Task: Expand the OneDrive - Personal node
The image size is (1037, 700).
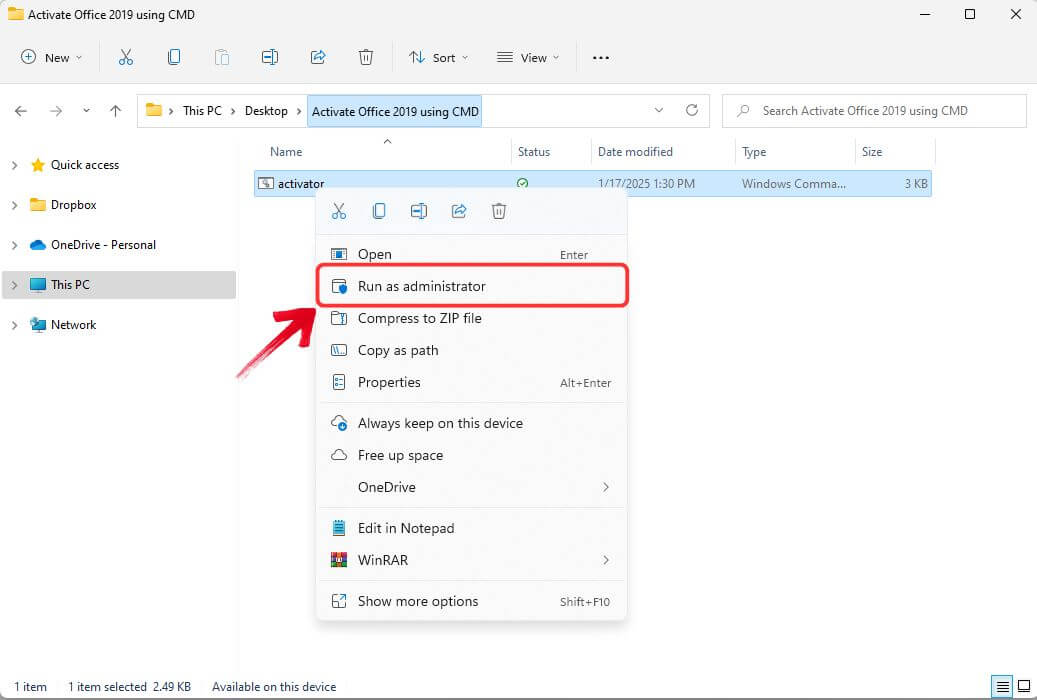Action: pos(15,245)
